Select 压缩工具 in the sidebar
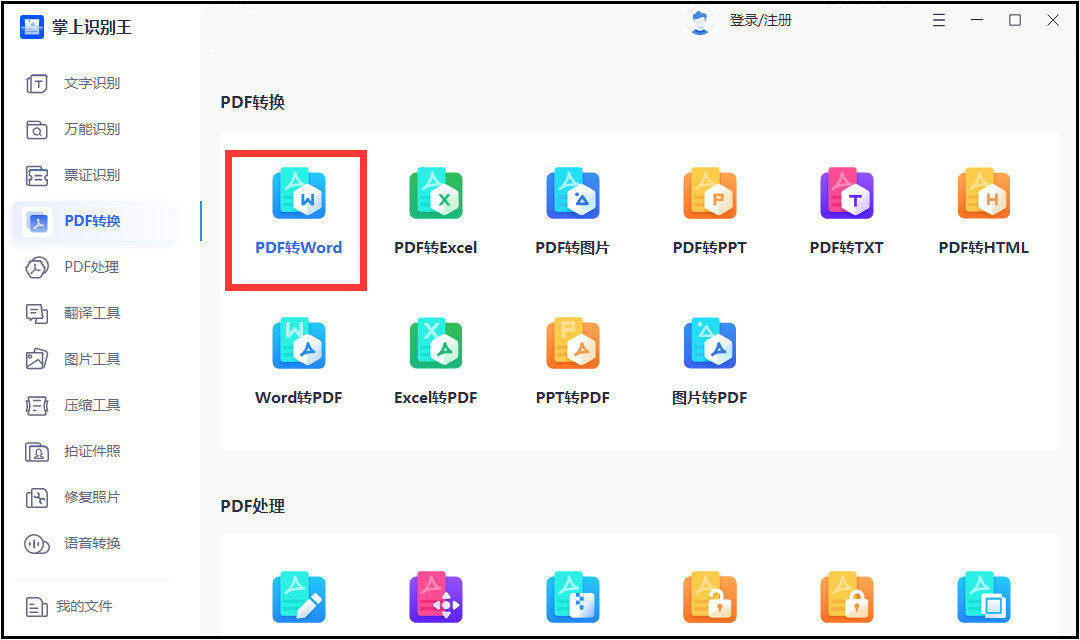This screenshot has height=640, width=1080. coord(92,405)
